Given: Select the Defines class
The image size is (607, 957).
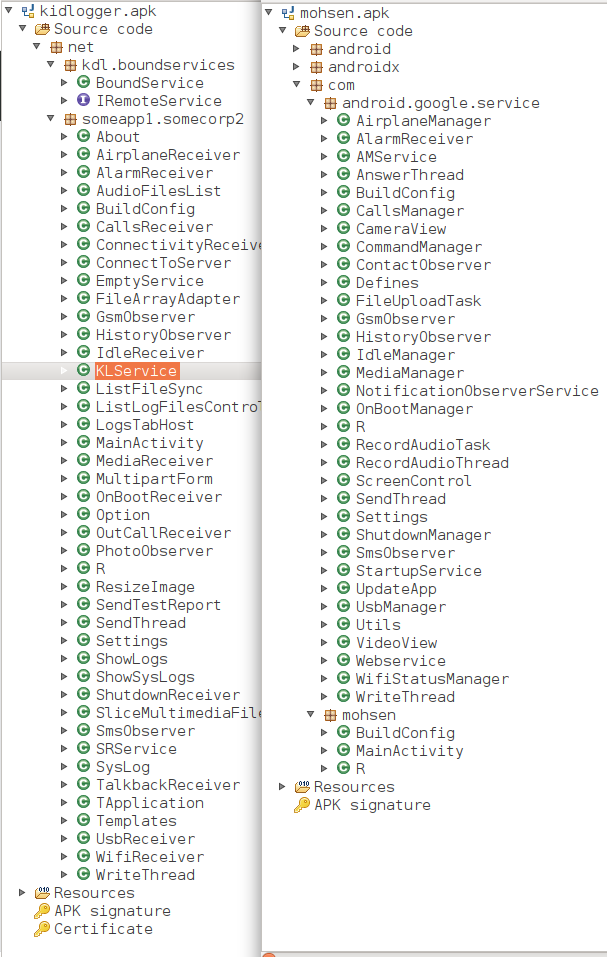Looking at the screenshot, I should (387, 283).
